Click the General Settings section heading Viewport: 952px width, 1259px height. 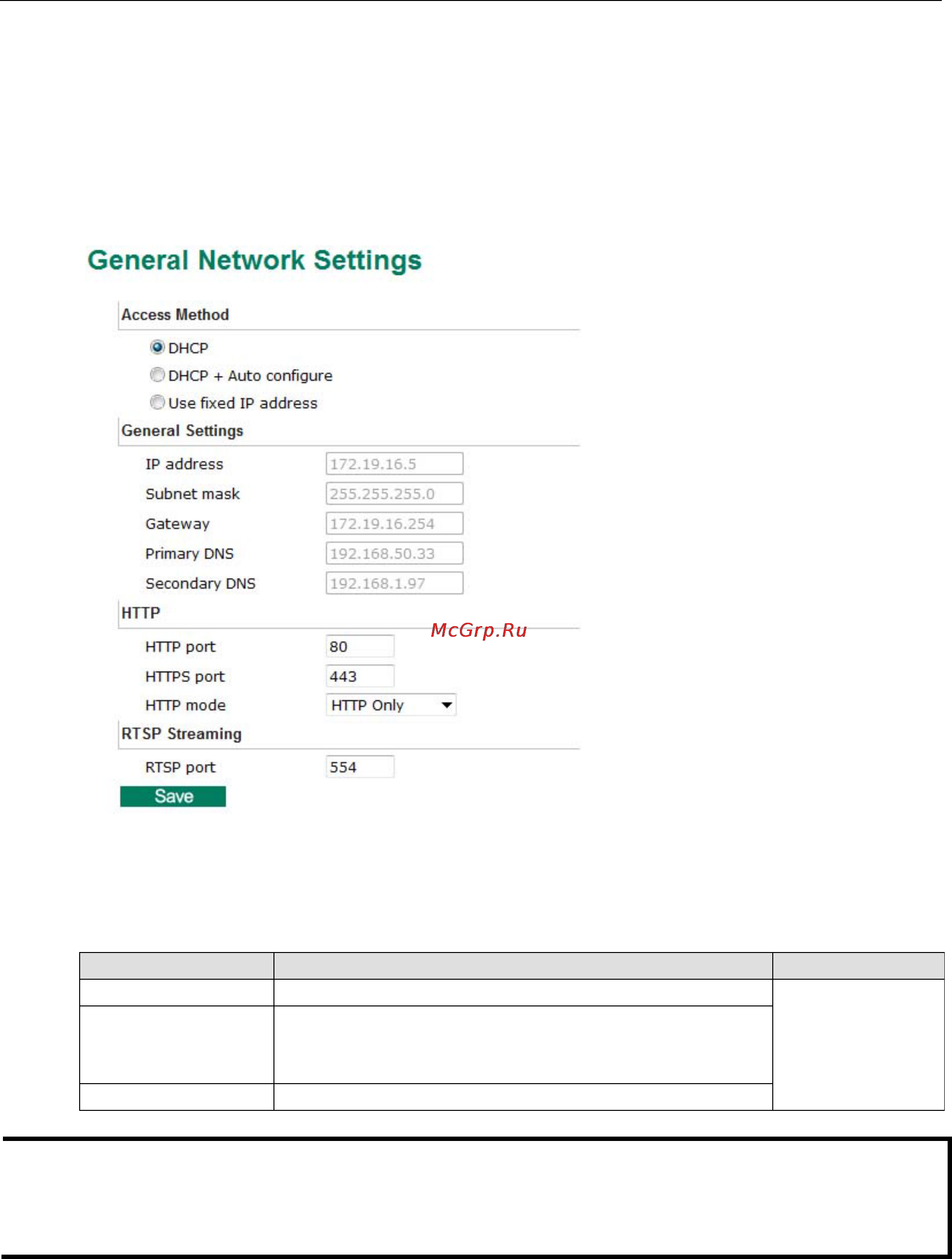point(182,431)
